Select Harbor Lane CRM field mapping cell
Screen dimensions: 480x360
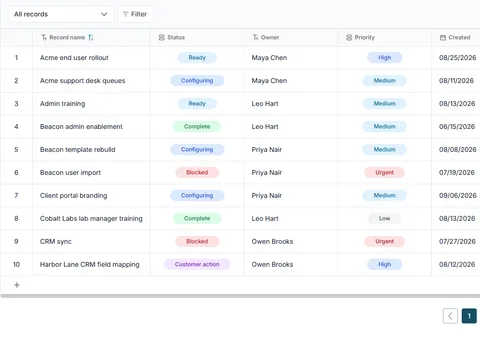pos(91,265)
